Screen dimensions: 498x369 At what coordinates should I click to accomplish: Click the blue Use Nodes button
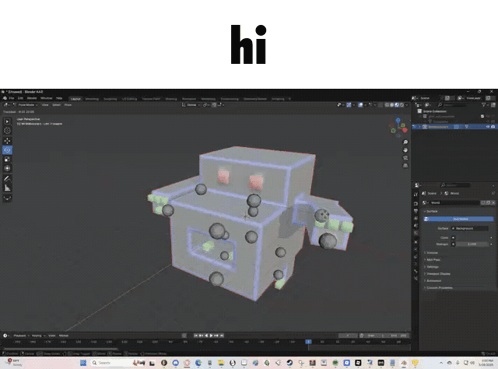(x=459, y=219)
